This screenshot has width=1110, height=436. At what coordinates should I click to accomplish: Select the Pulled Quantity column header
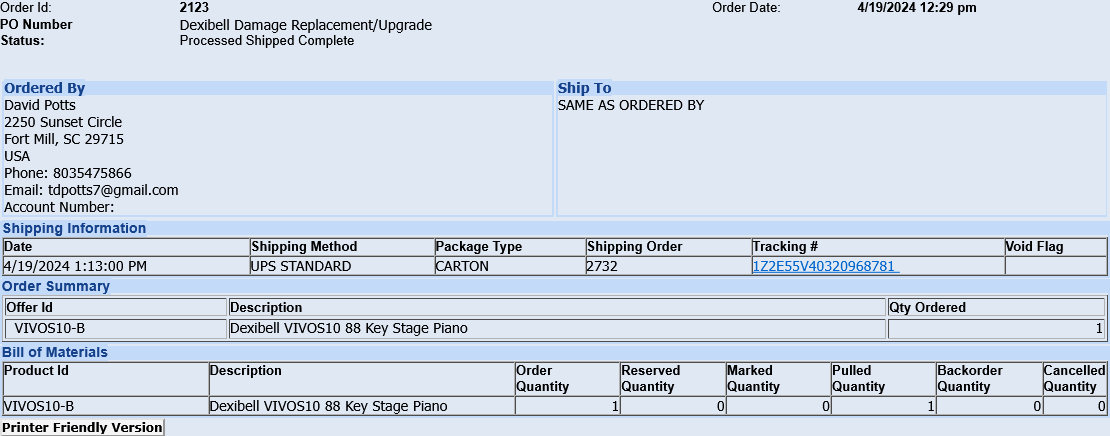pyautogui.click(x=858, y=378)
